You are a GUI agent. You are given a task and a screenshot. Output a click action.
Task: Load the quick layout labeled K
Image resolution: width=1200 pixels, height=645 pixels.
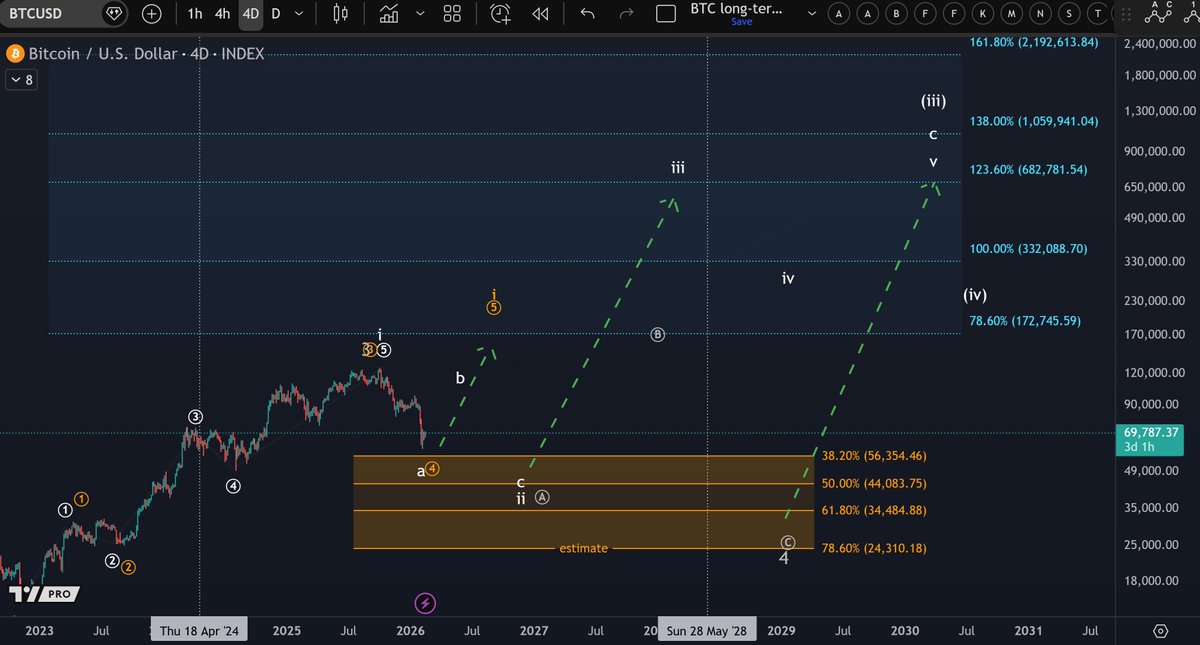coord(984,14)
